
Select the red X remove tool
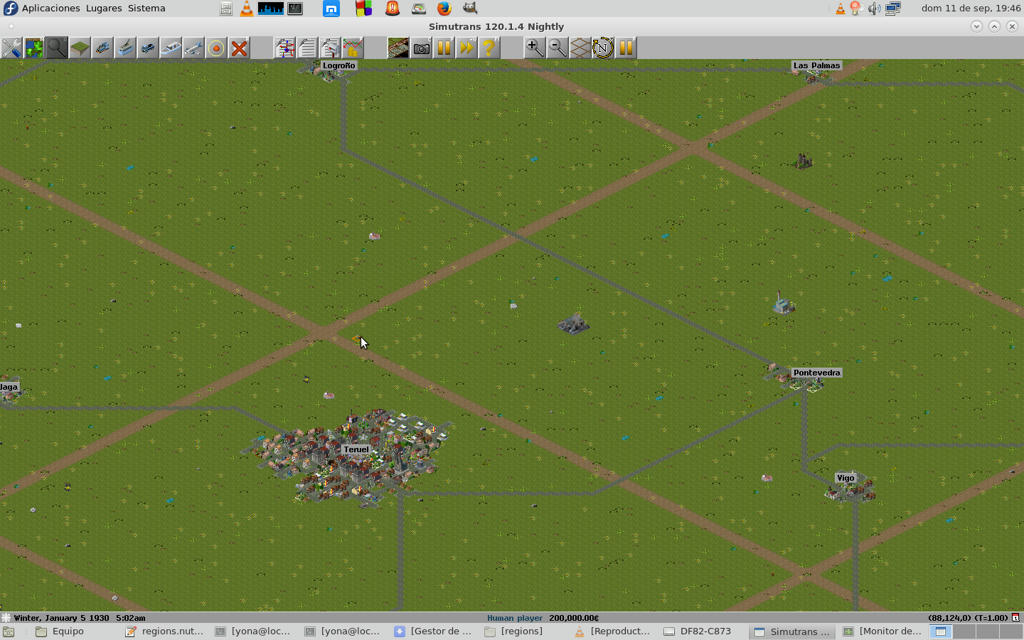coord(240,48)
